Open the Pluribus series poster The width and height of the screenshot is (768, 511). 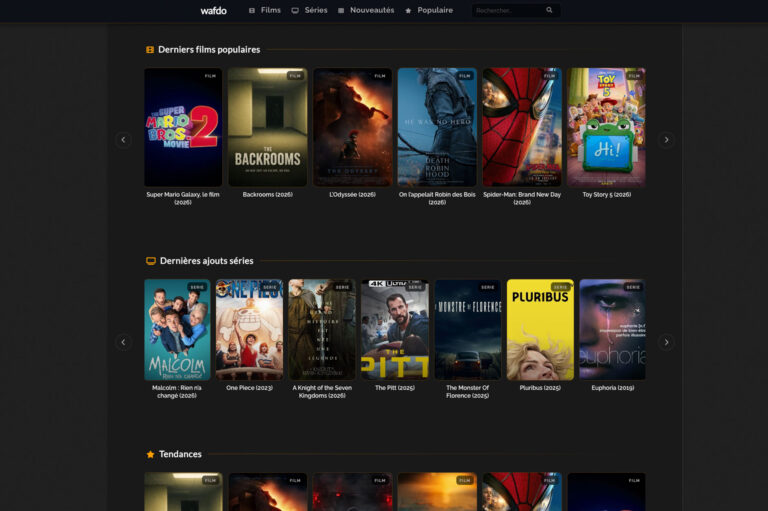[x=540, y=330]
